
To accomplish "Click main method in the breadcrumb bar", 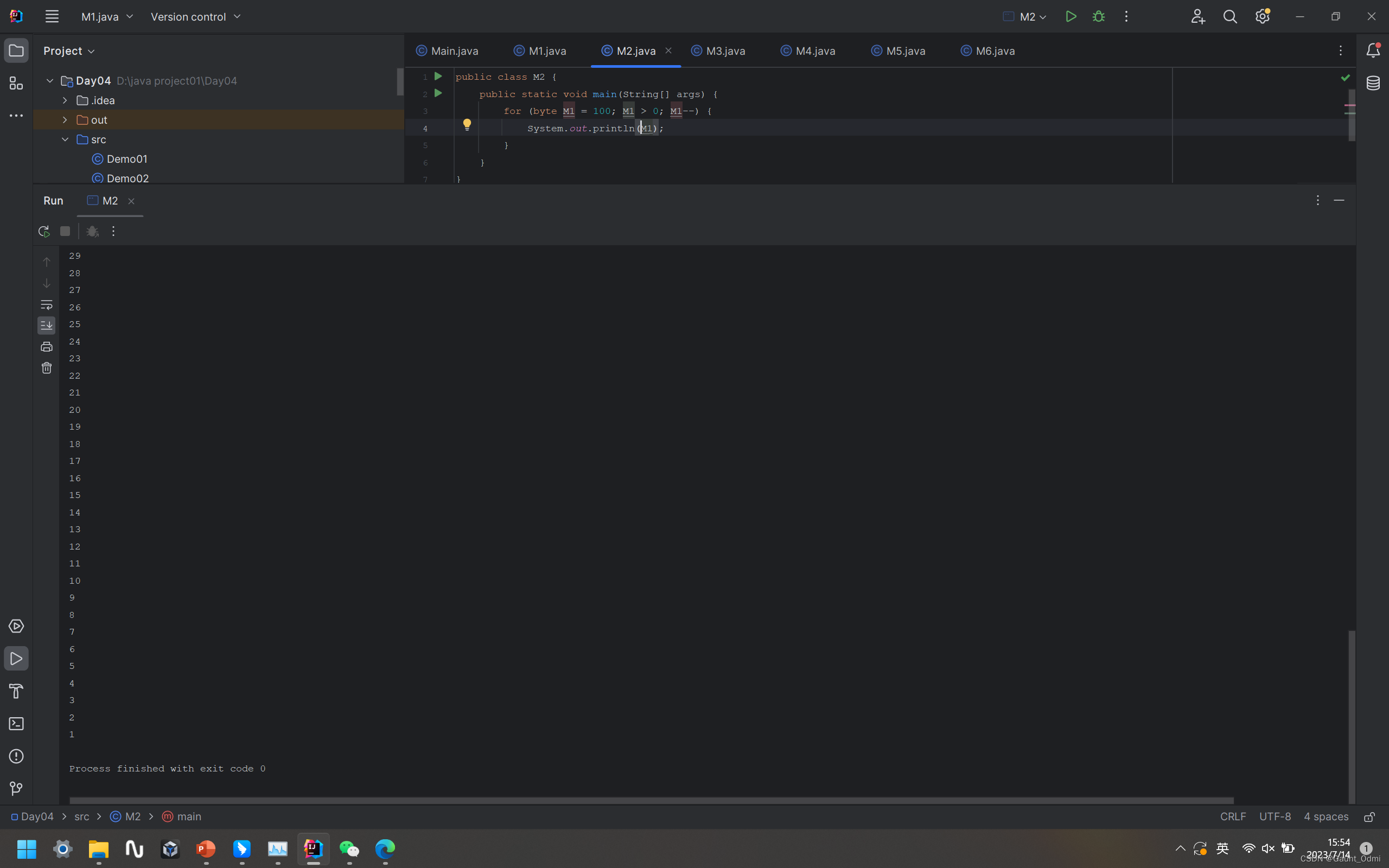I will tap(182, 816).
